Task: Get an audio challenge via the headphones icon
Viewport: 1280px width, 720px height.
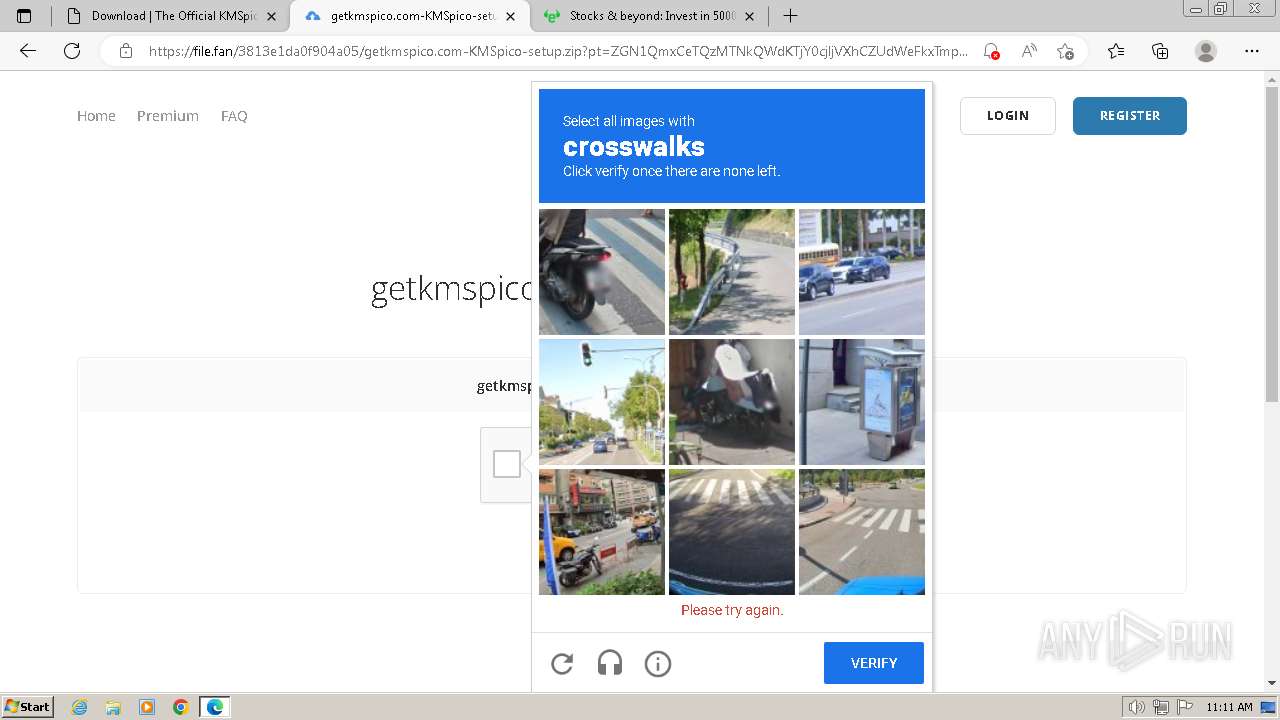Action: coord(610,663)
